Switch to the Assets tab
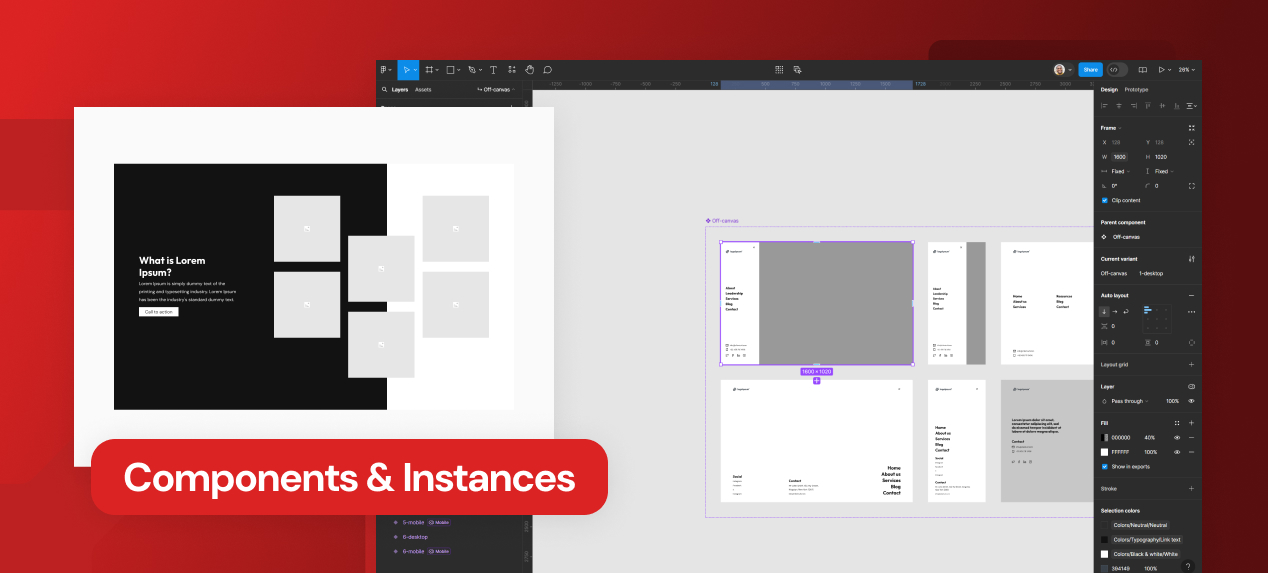The width and height of the screenshot is (1268, 573). point(423,89)
